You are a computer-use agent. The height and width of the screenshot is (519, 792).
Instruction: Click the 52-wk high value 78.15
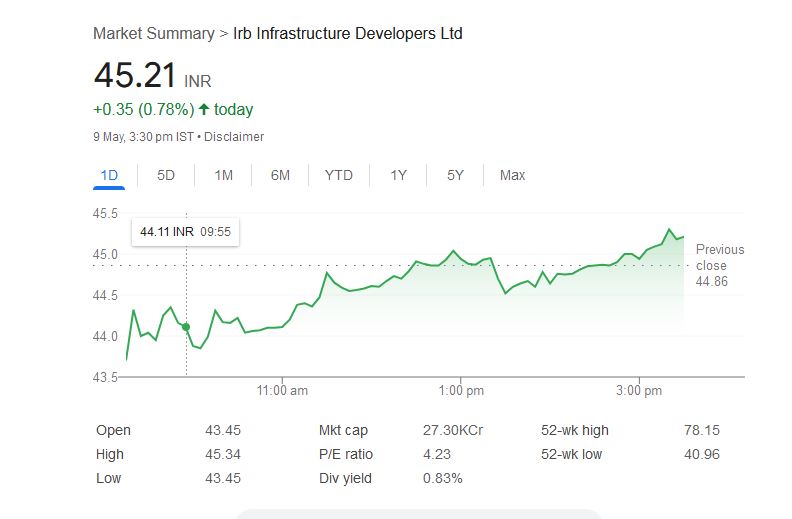tap(702, 430)
